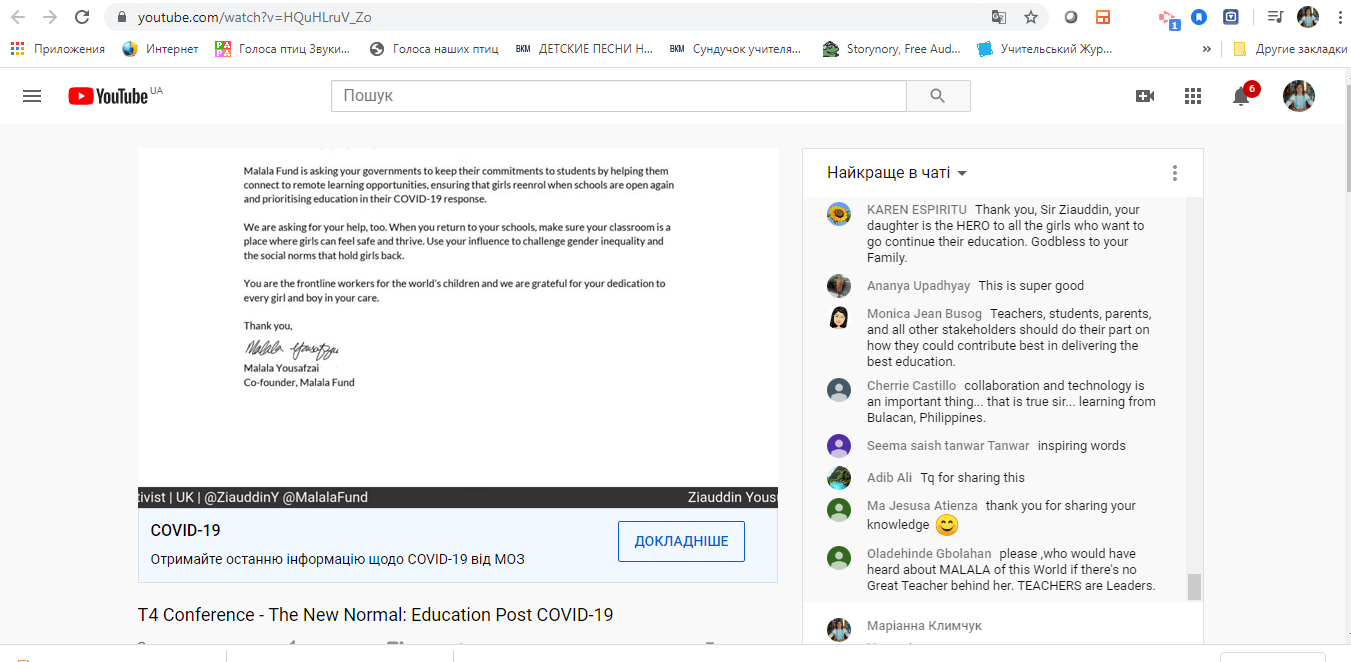Click Adib Ali avatar in chat
1351x662 pixels.
coord(839,478)
